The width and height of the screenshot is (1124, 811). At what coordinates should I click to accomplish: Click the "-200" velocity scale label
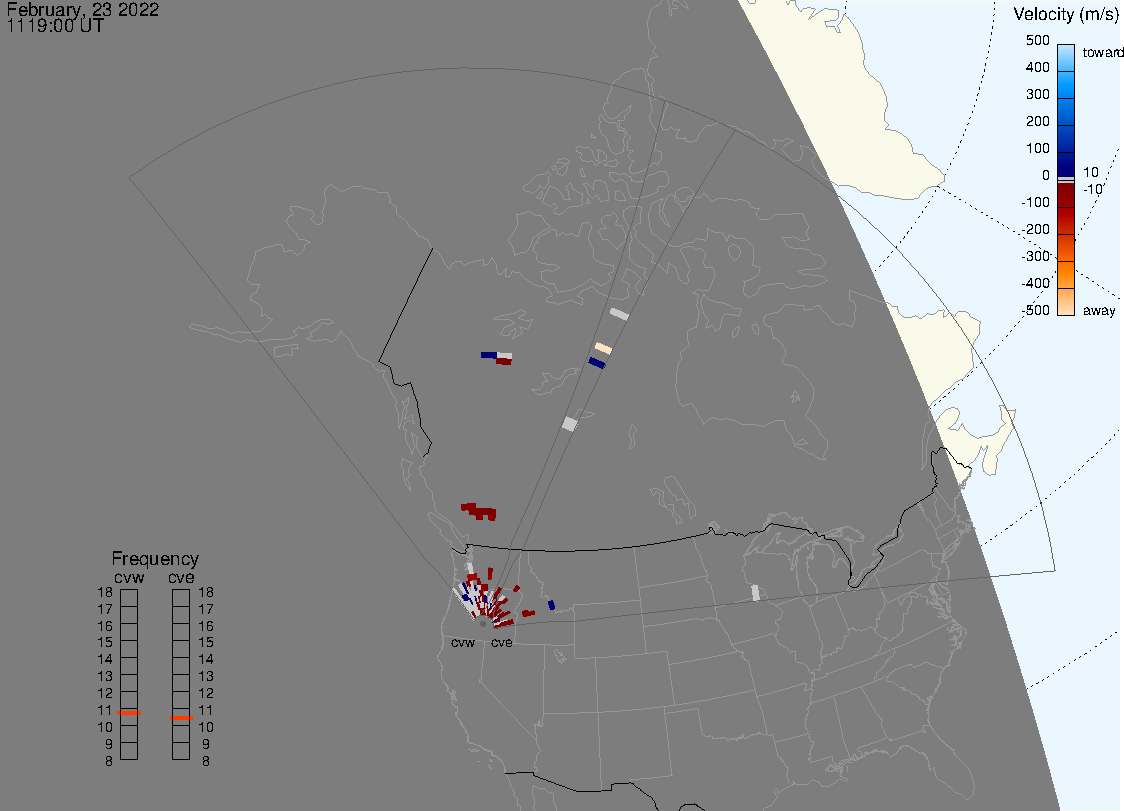(1036, 229)
